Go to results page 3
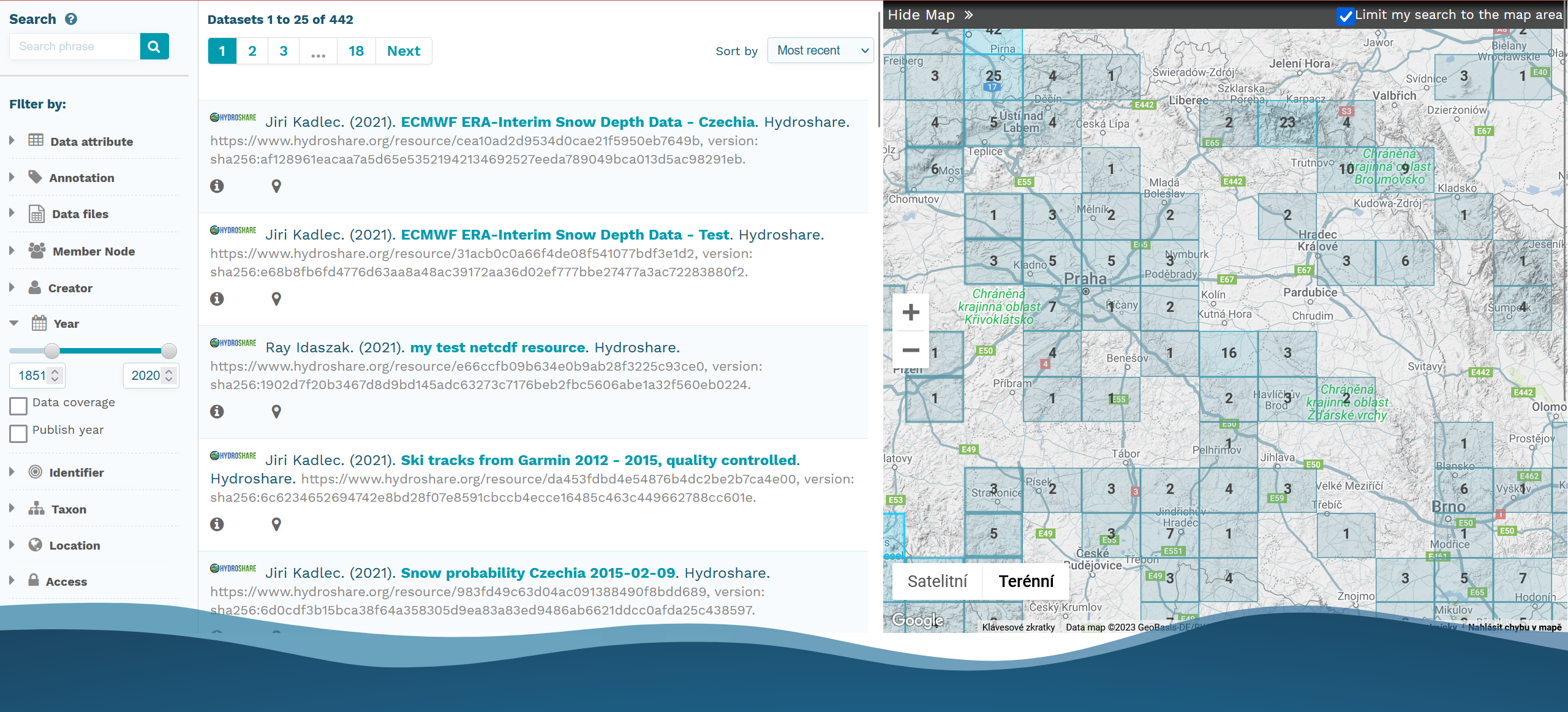Viewport: 1568px width, 712px height. pos(284,51)
